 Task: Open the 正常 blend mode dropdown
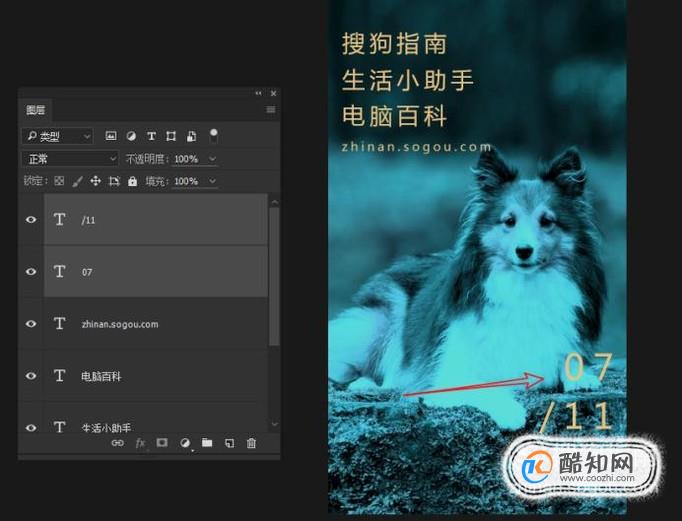(x=70, y=159)
